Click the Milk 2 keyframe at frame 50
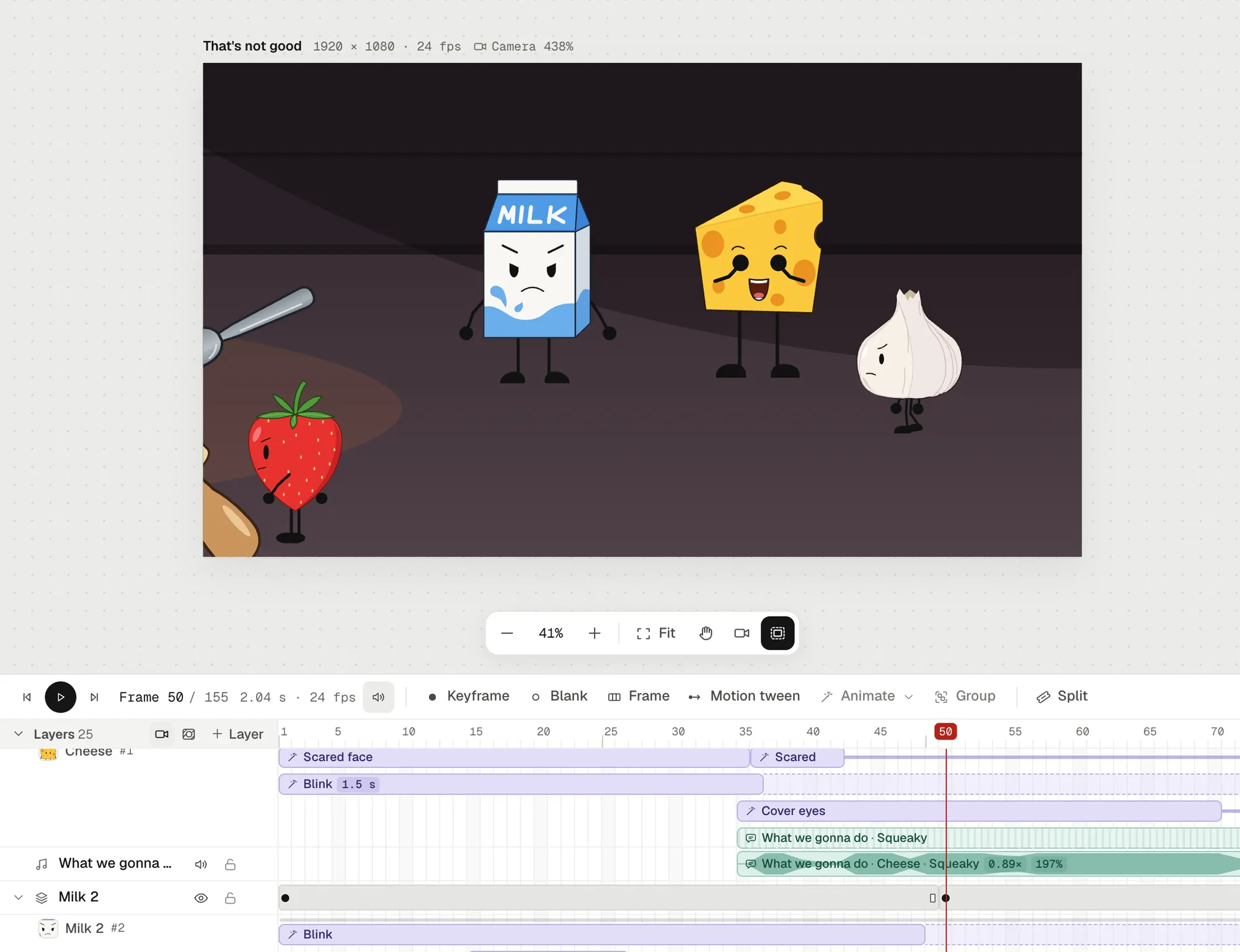 click(945, 898)
